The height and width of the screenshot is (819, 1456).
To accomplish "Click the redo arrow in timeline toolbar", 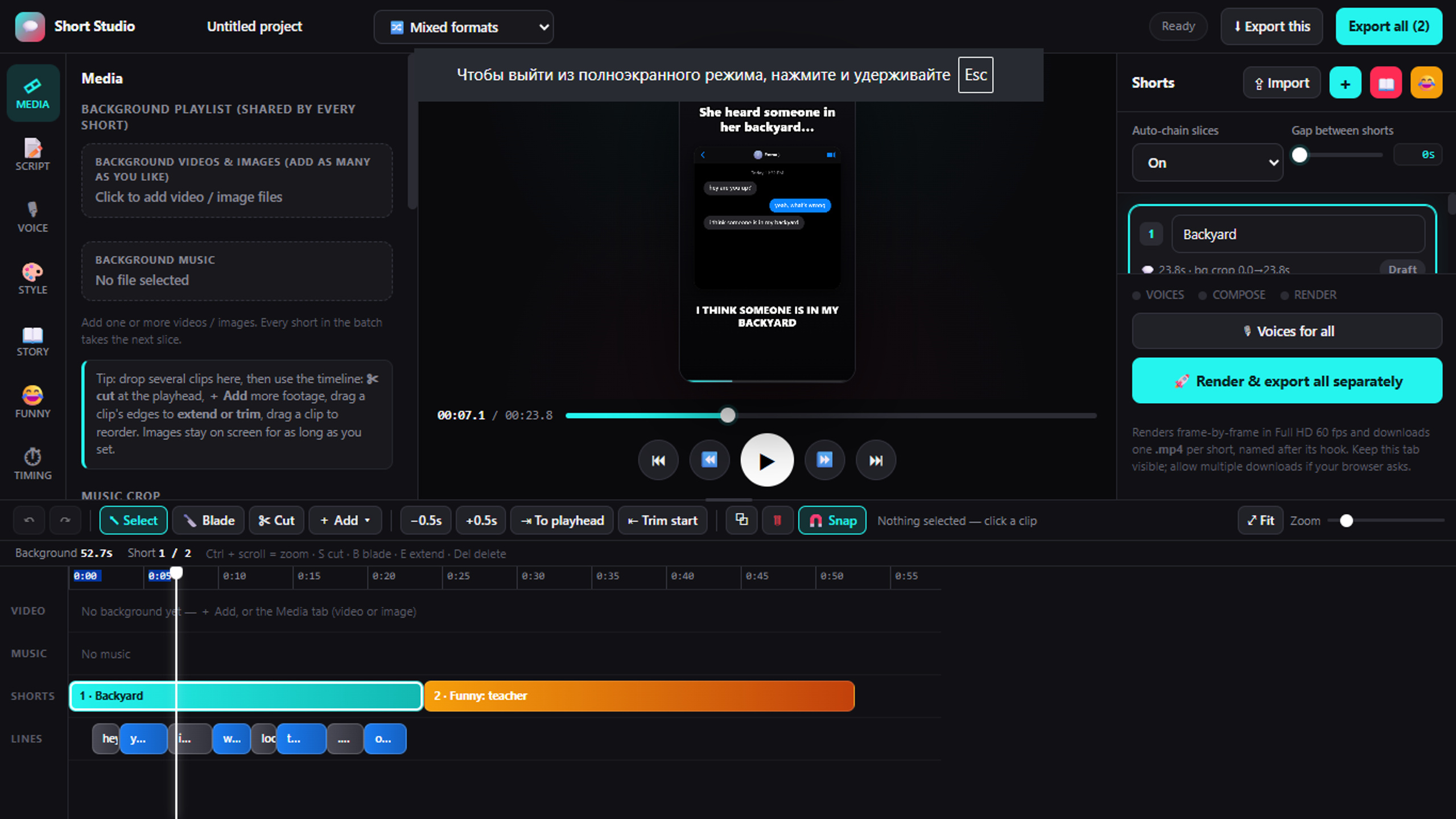I will (x=65, y=520).
